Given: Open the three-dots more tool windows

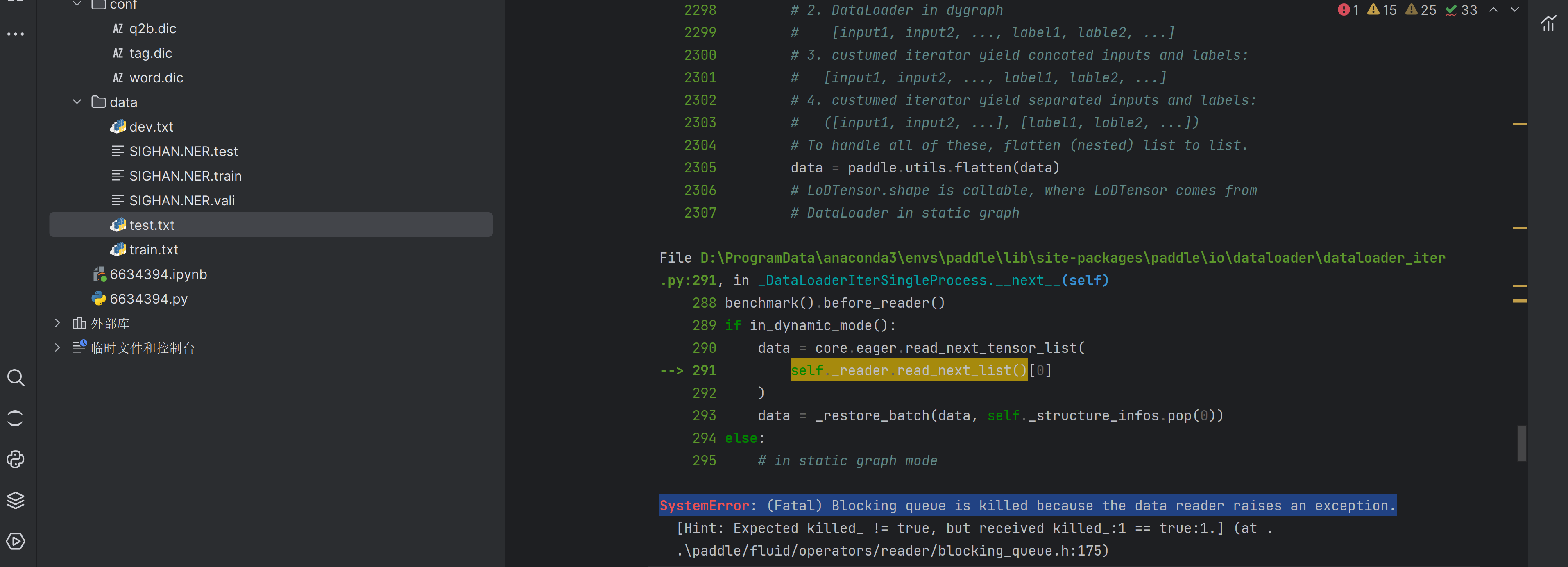Looking at the screenshot, I should pos(15,34).
